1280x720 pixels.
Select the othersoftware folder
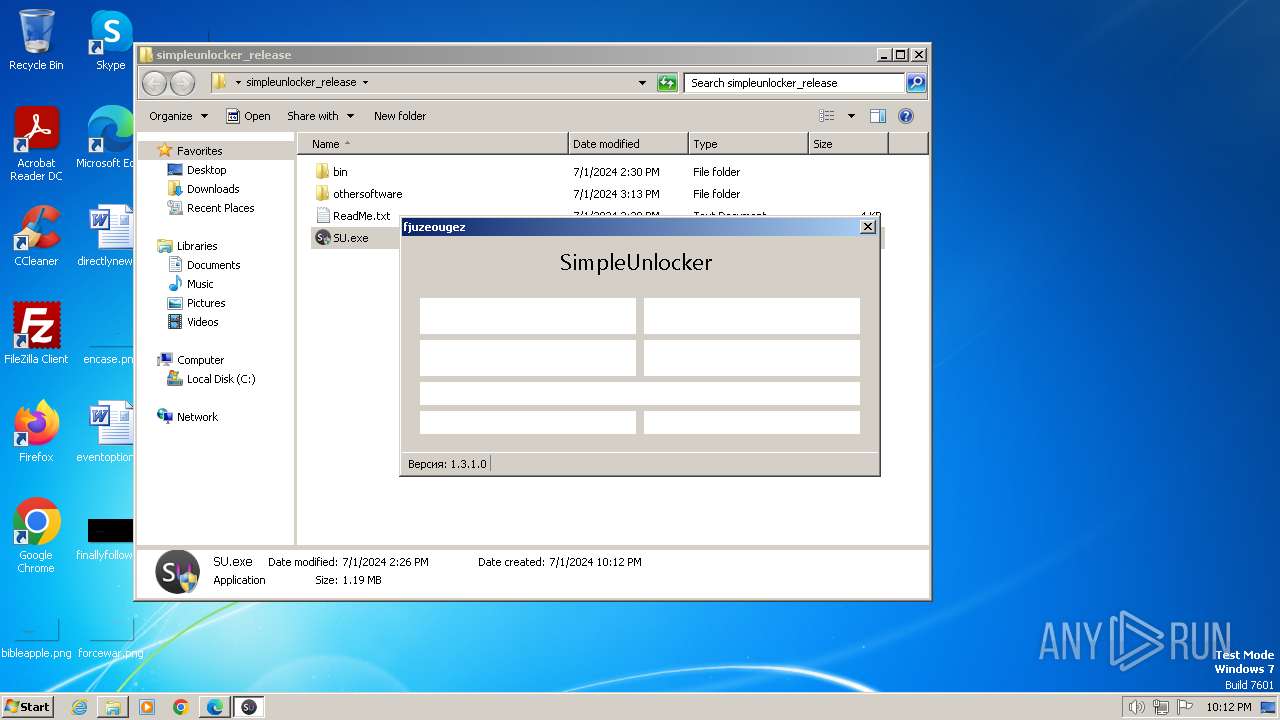(367, 194)
